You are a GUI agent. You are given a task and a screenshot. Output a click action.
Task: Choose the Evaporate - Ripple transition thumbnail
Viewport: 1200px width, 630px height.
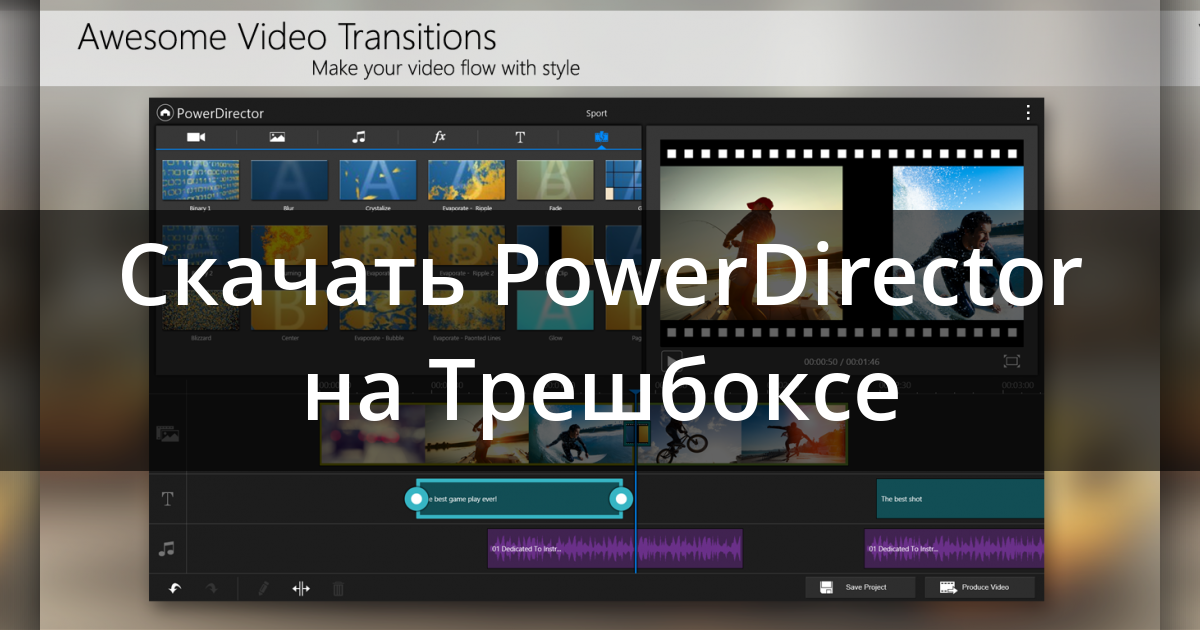(466, 181)
